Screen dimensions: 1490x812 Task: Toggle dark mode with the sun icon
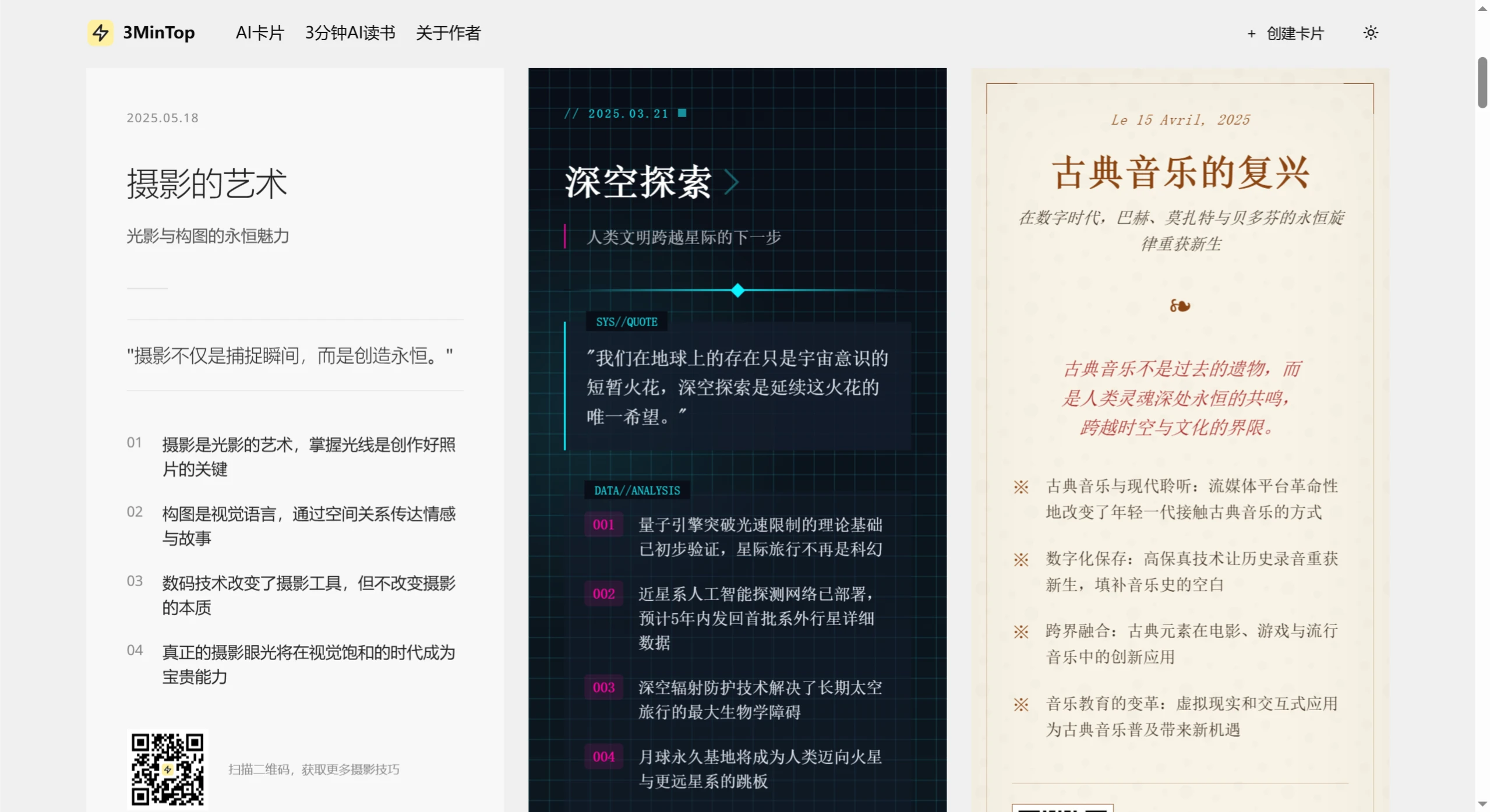1370,33
